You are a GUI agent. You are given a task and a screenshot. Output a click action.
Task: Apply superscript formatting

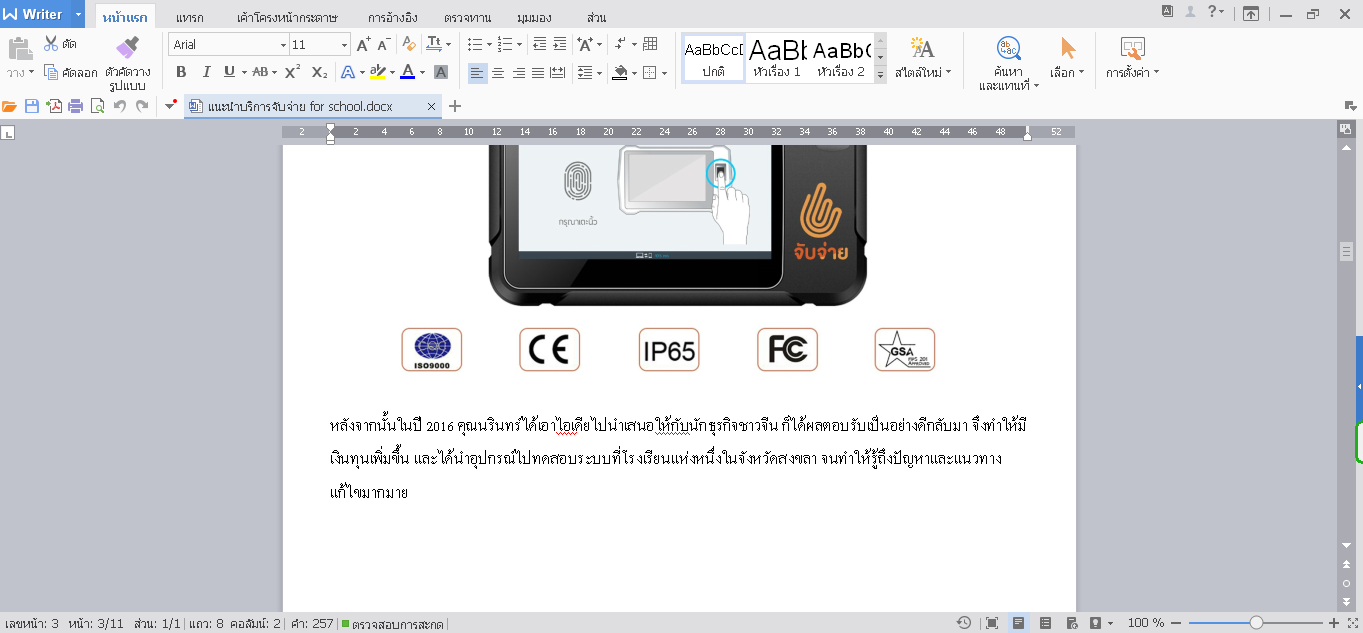pyautogui.click(x=293, y=72)
